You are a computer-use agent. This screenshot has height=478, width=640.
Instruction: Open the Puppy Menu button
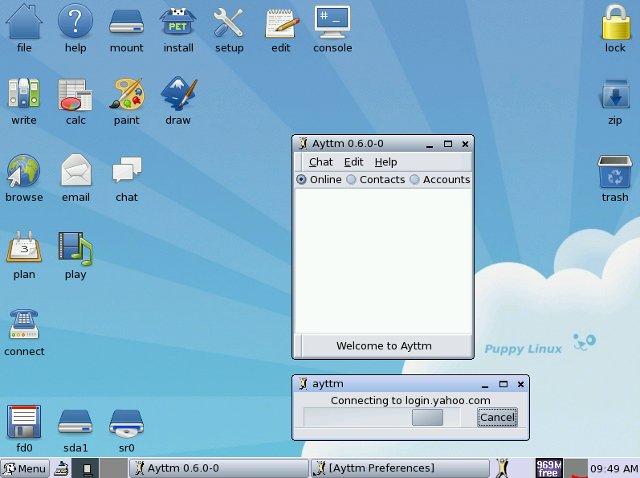pos(25,468)
